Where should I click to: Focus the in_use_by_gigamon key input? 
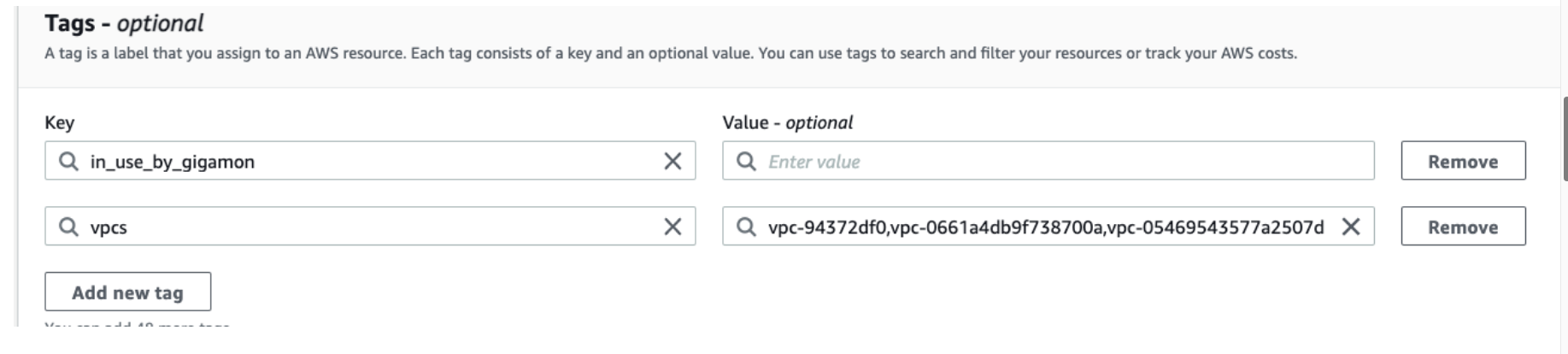coord(367,161)
